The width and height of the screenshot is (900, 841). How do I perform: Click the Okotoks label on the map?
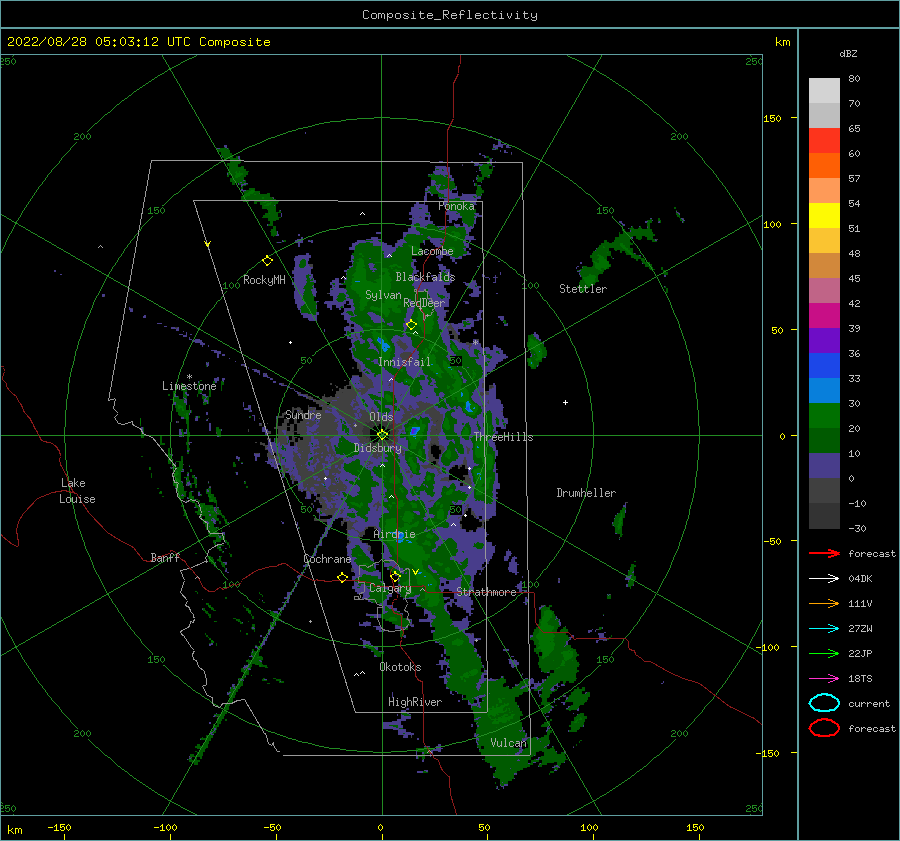point(400,667)
